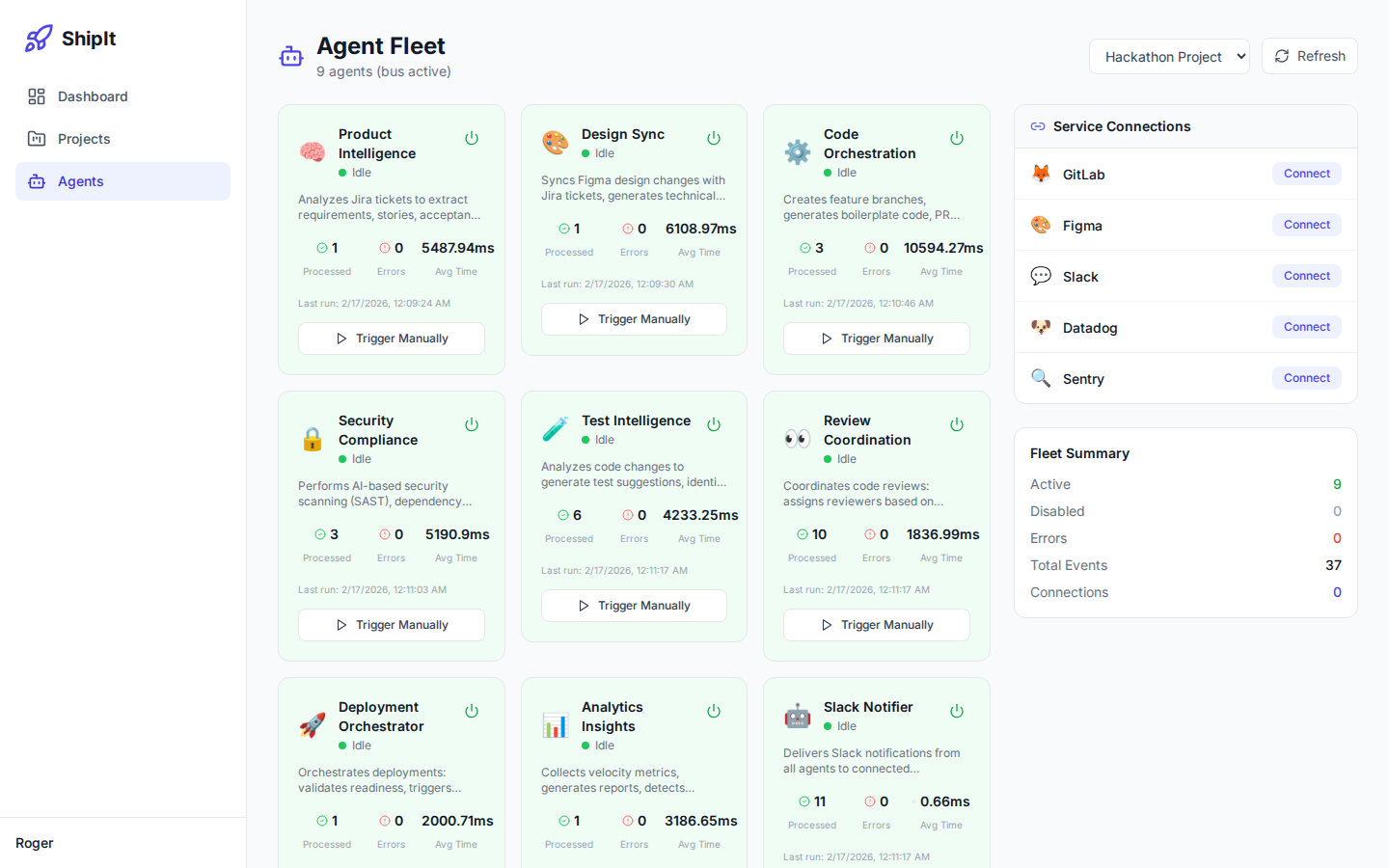Image resolution: width=1389 pixels, height=868 pixels.
Task: Click the Total Events value 37
Action: [1333, 565]
